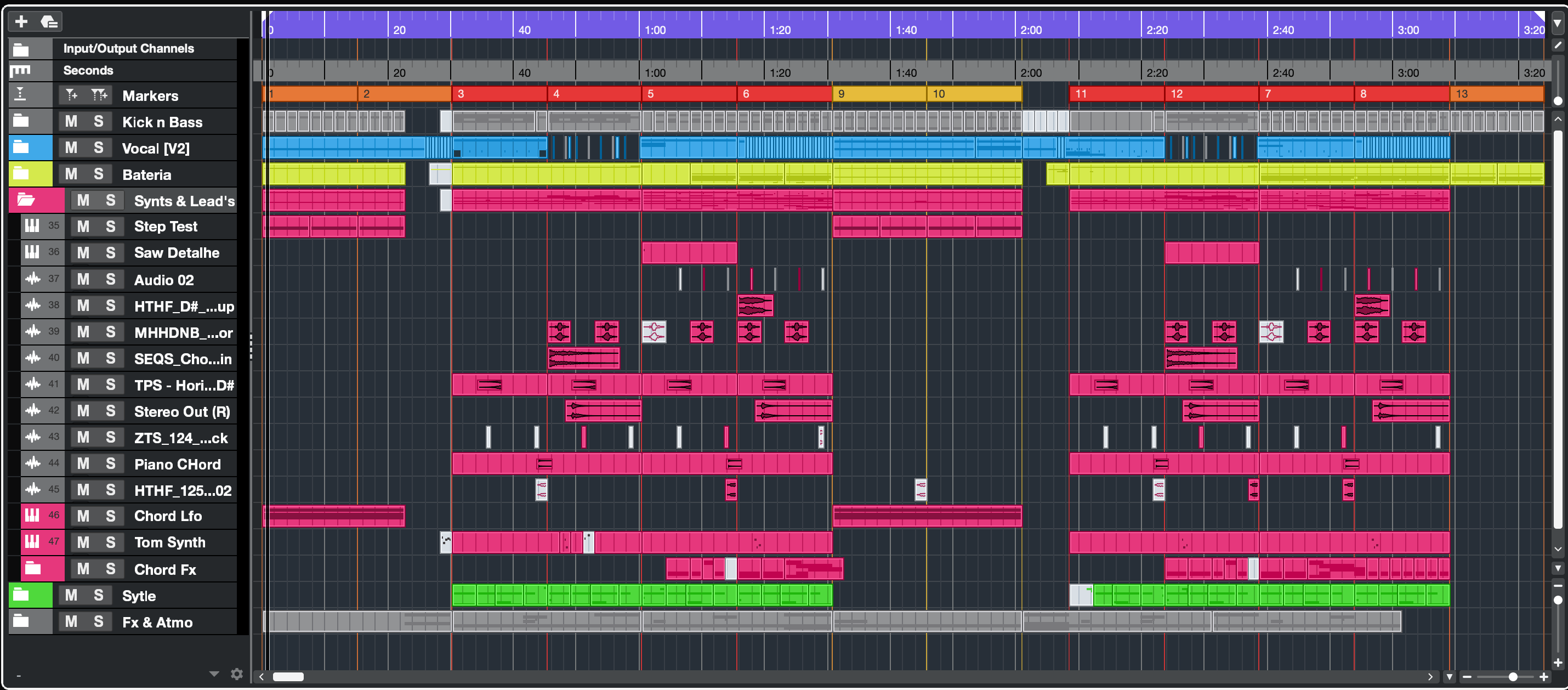Expand the Kick n Bass folder
Image resolution: width=1568 pixels, height=690 pixels.
tap(21, 121)
